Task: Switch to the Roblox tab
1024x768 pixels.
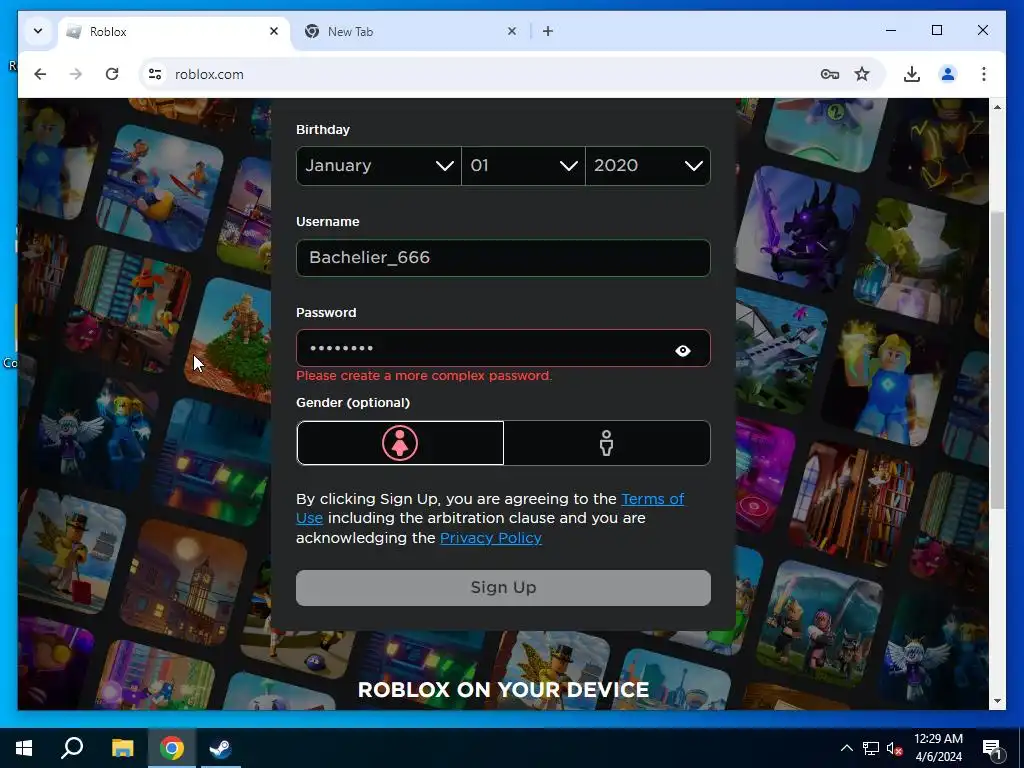Action: 174,31
